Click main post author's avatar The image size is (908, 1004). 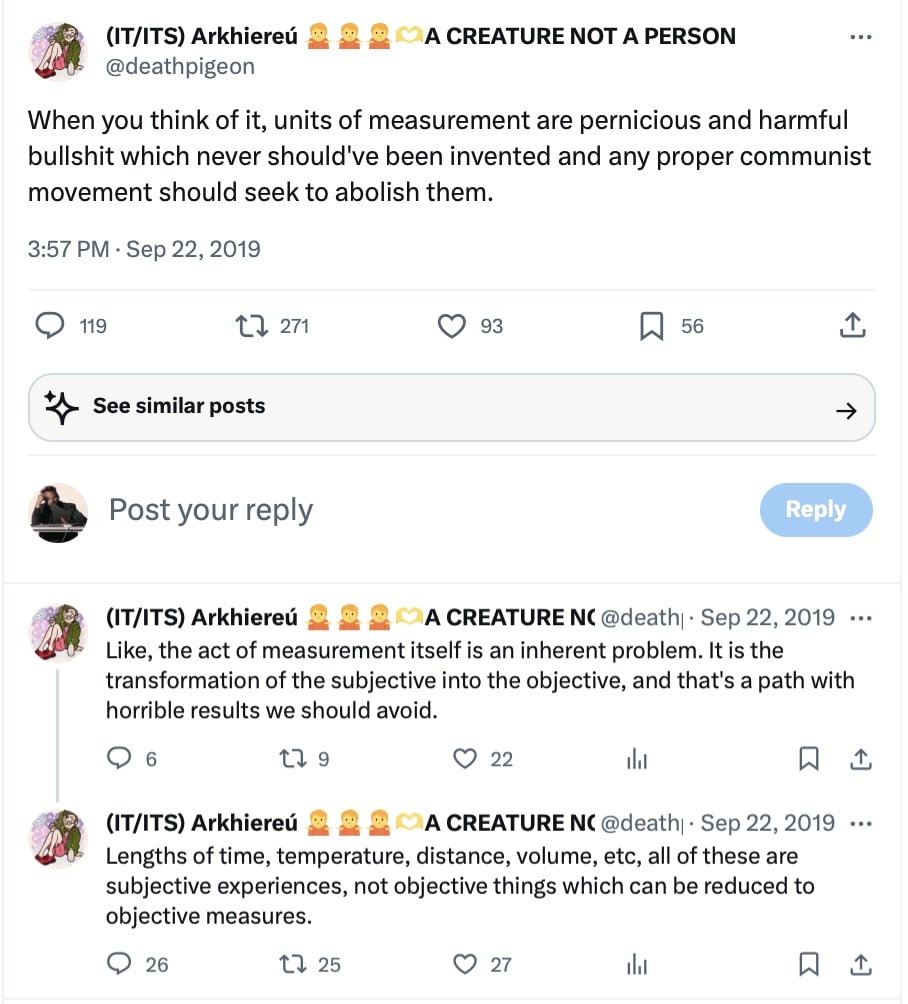tap(59, 51)
